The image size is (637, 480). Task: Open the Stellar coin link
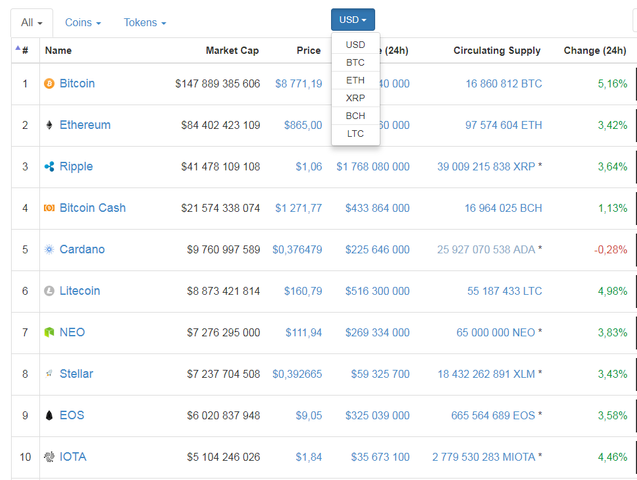point(76,374)
